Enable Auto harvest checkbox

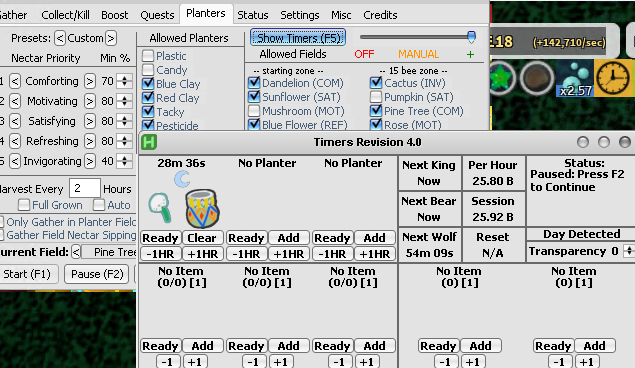tap(99, 205)
